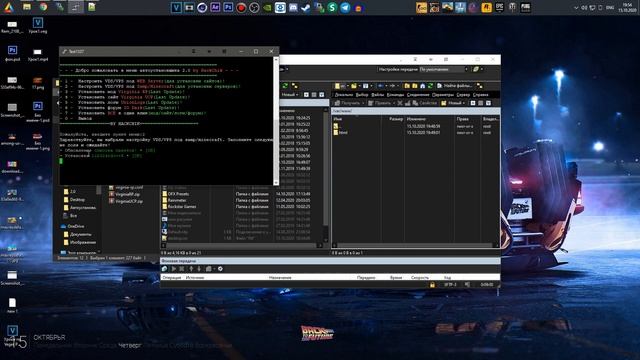Open Chrome from the taskbar

coord(43,7)
